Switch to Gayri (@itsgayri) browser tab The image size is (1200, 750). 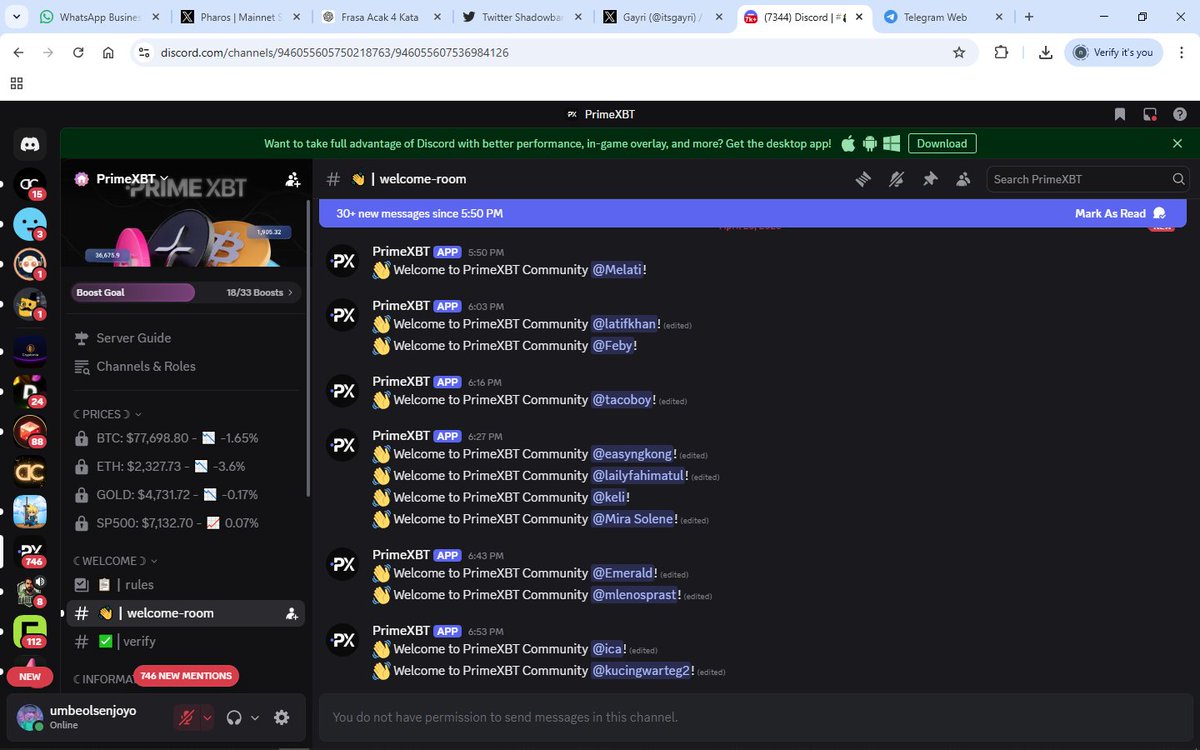664,17
